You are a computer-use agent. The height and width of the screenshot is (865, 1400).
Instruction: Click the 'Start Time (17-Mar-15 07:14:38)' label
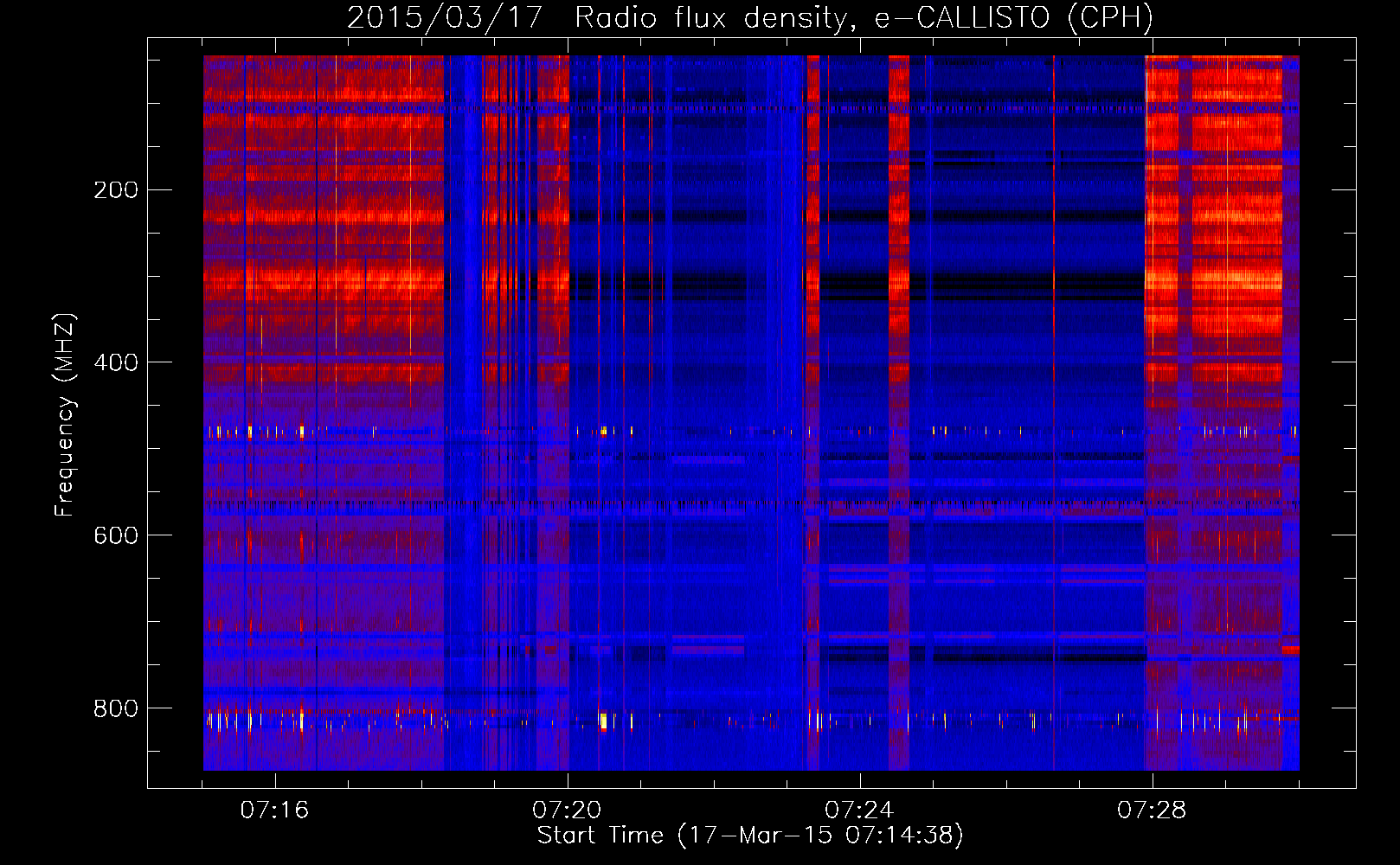750,835
